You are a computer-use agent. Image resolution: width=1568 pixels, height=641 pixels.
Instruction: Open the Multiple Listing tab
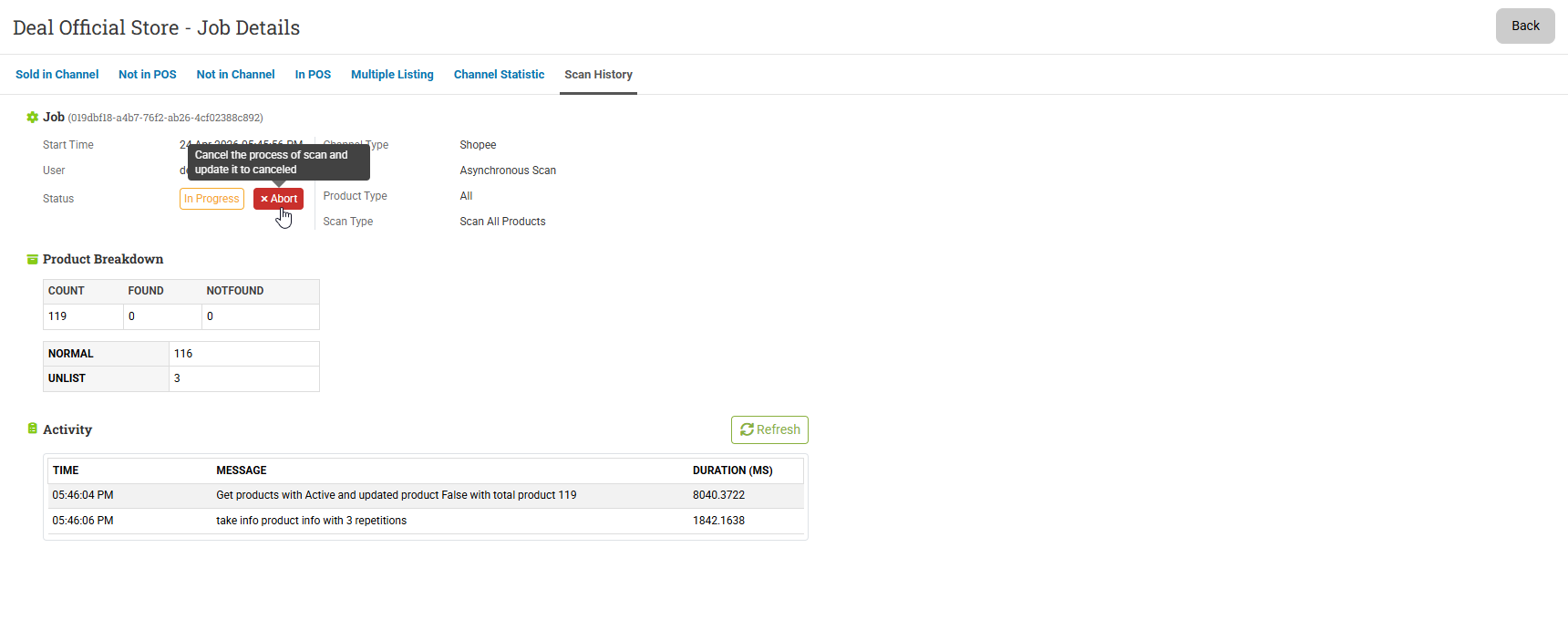coord(392,75)
